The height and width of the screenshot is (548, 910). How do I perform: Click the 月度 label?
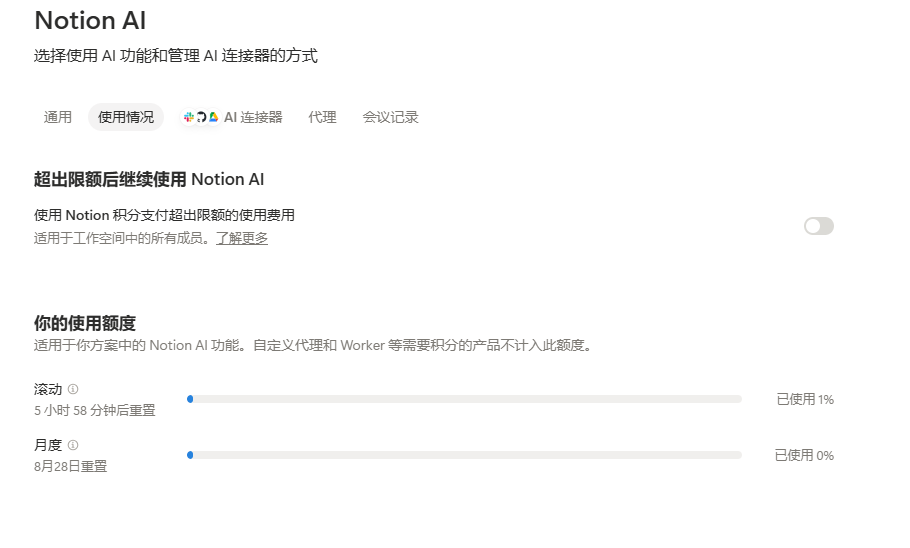(48, 445)
